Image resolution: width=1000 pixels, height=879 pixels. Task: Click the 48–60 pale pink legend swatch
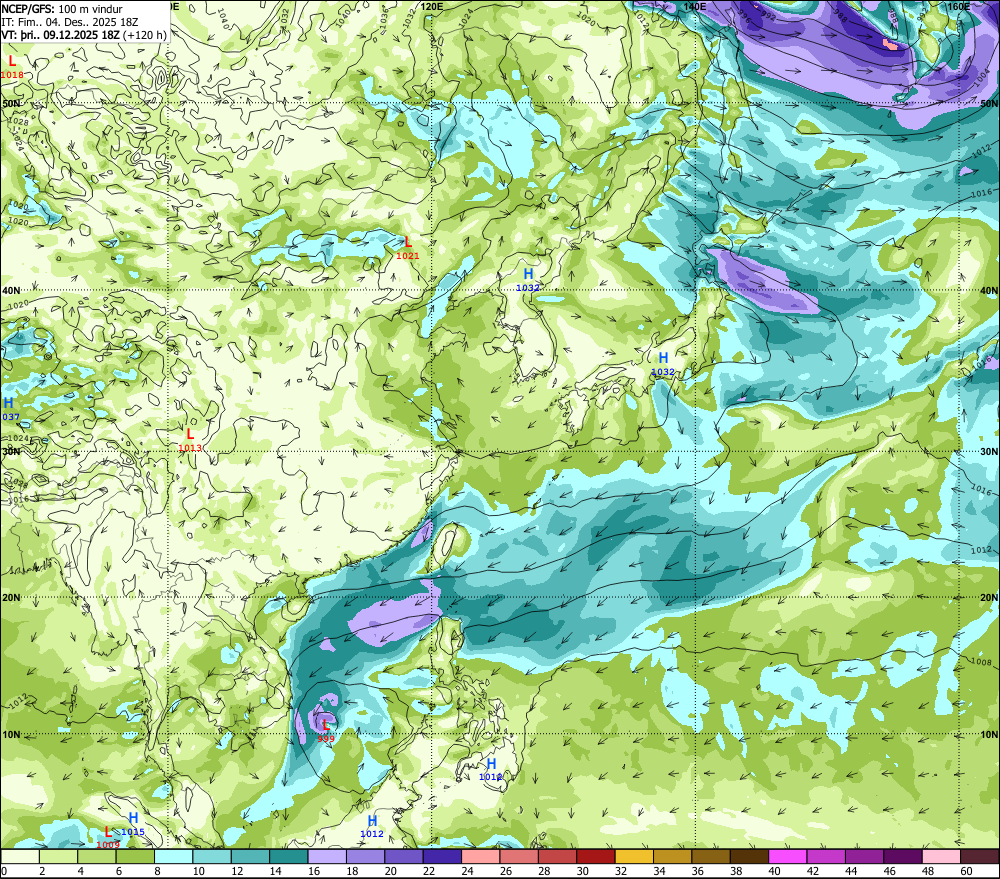click(x=941, y=856)
